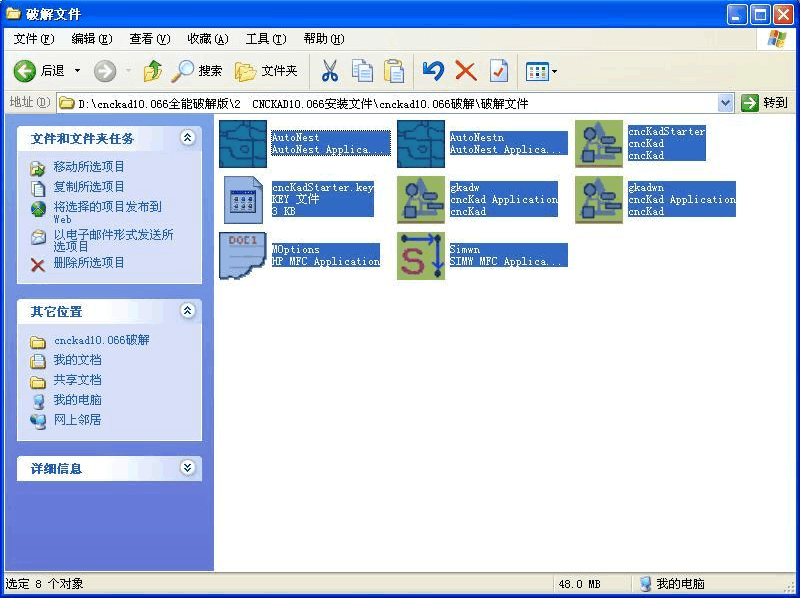This screenshot has width=801, height=598.
Task: Click the Paste clipboard icon
Action: (394, 71)
